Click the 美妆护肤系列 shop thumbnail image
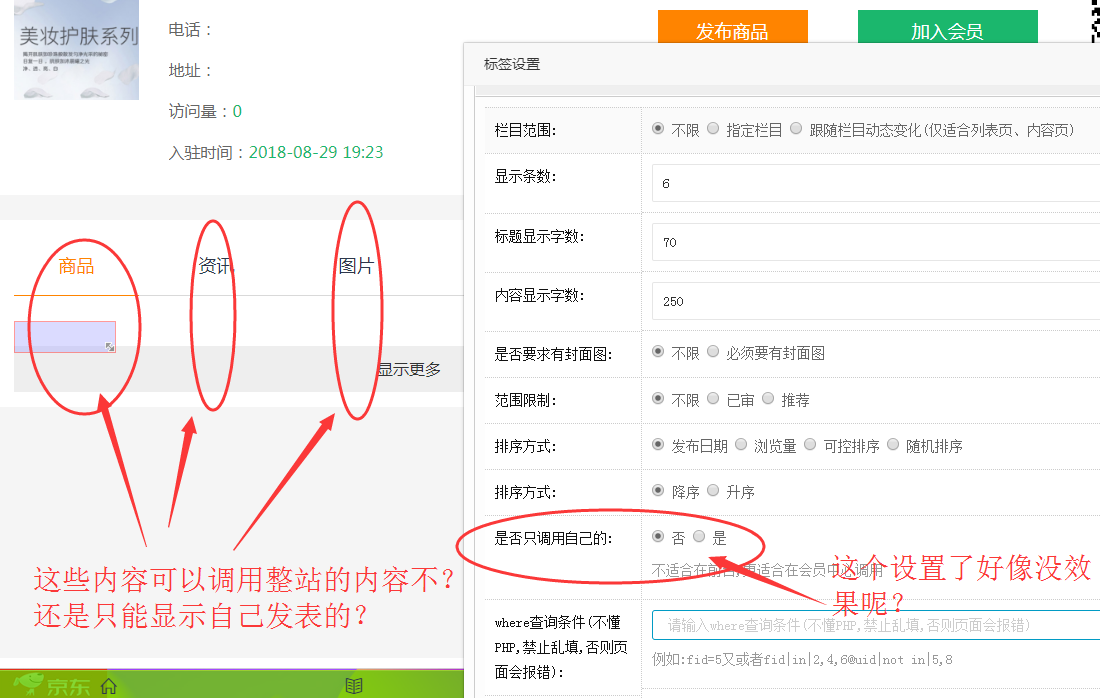 click(x=76, y=48)
